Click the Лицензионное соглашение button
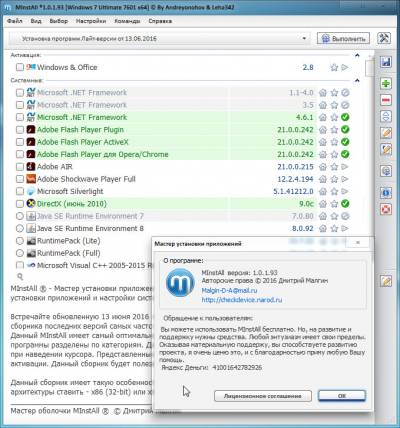 263,396
